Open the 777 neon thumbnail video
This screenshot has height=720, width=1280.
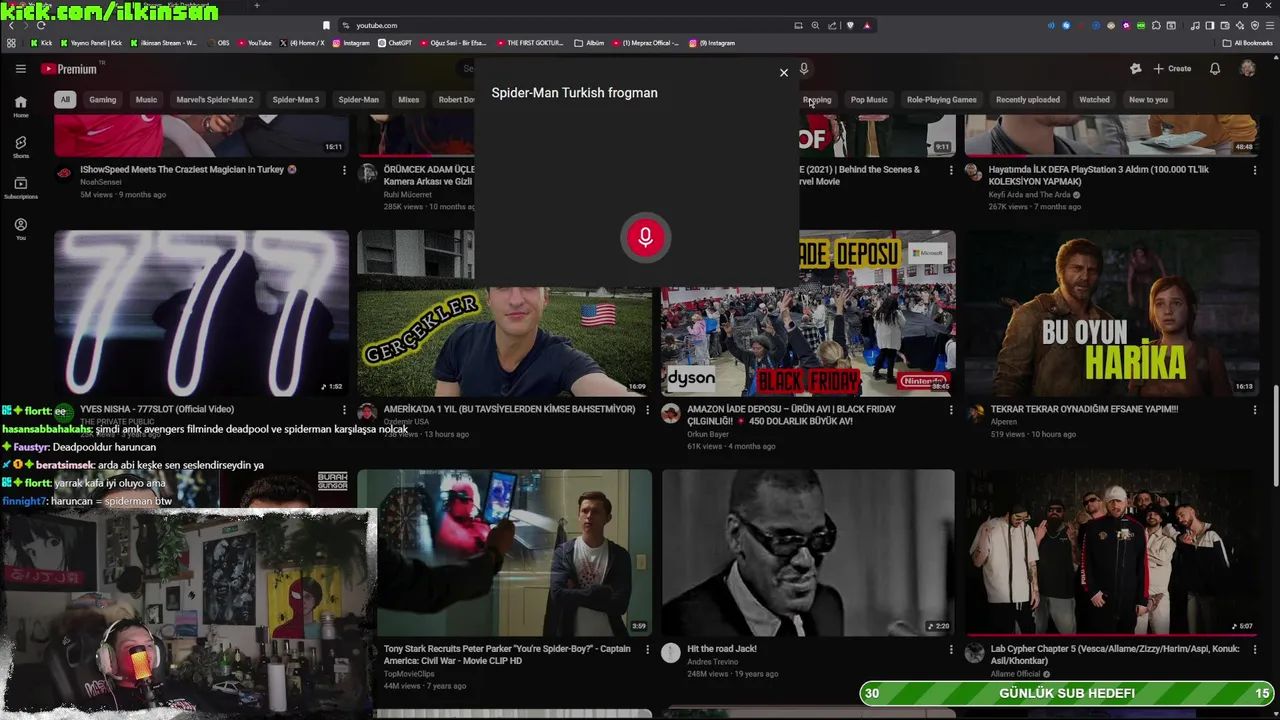click(201, 313)
